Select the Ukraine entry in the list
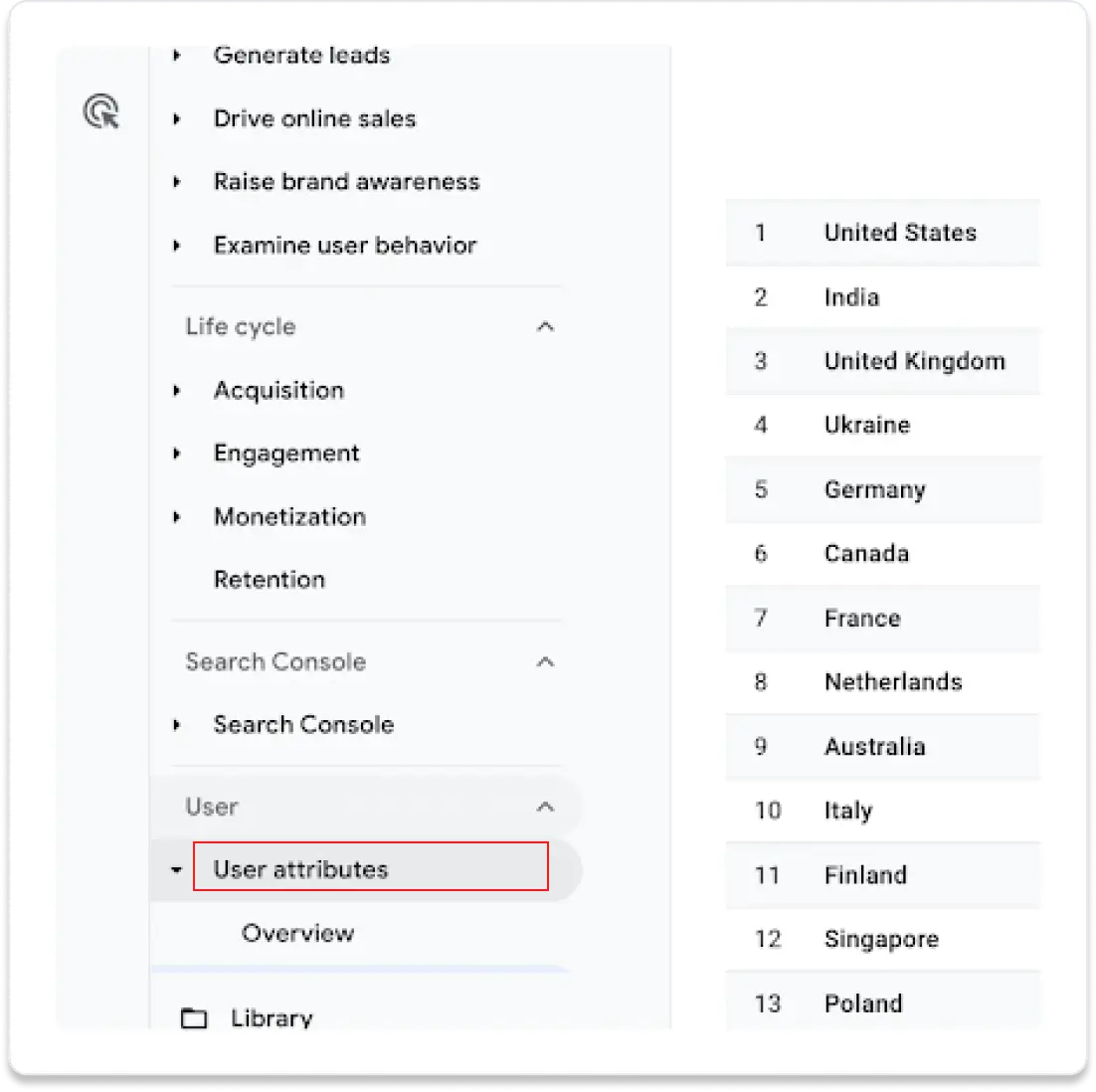The width and height of the screenshot is (1096, 1092). click(866, 425)
